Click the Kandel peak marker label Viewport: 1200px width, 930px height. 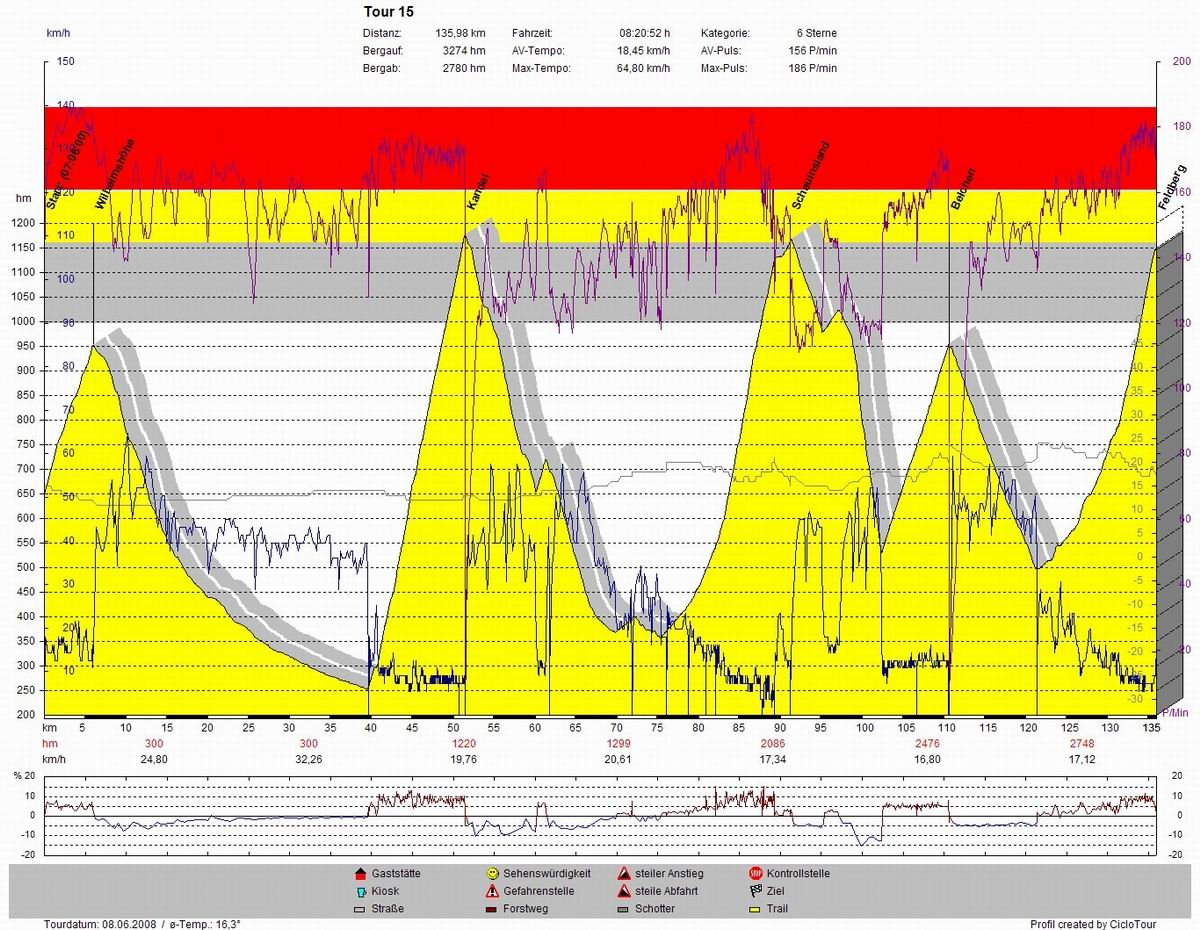[x=478, y=191]
